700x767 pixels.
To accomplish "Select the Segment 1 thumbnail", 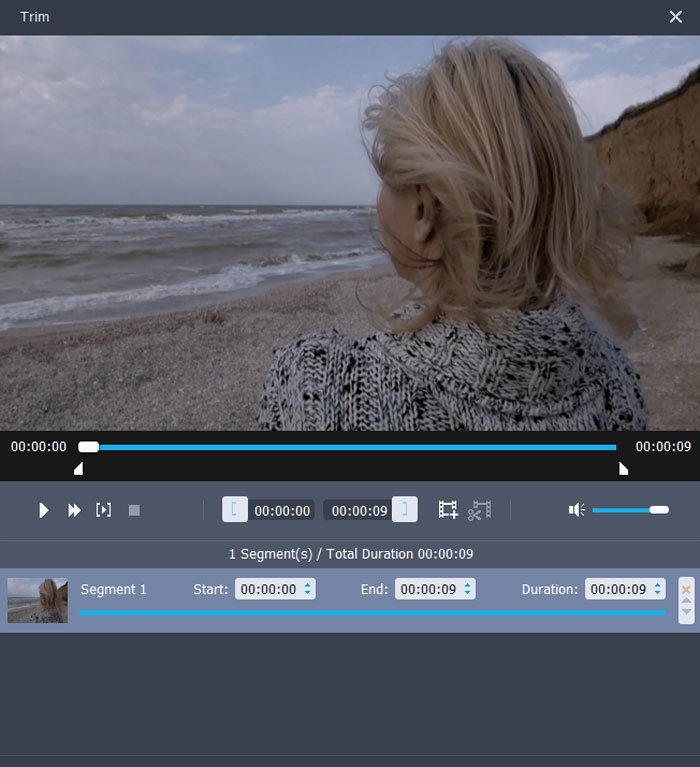I will tap(38, 600).
